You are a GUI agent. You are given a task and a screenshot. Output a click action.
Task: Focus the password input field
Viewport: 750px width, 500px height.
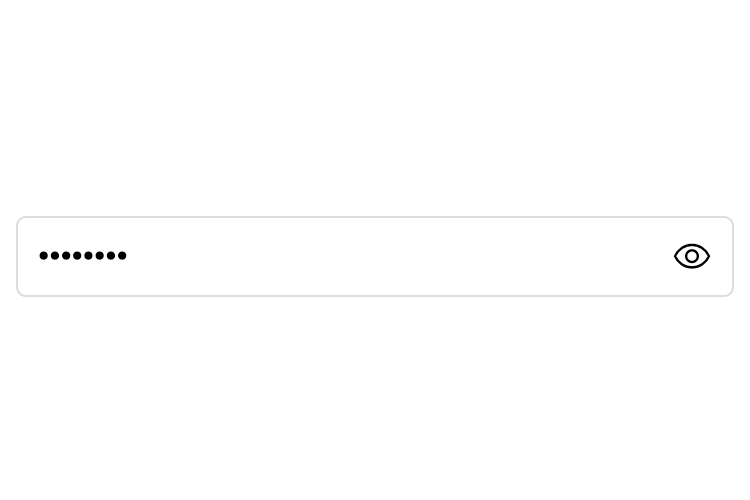(350, 256)
